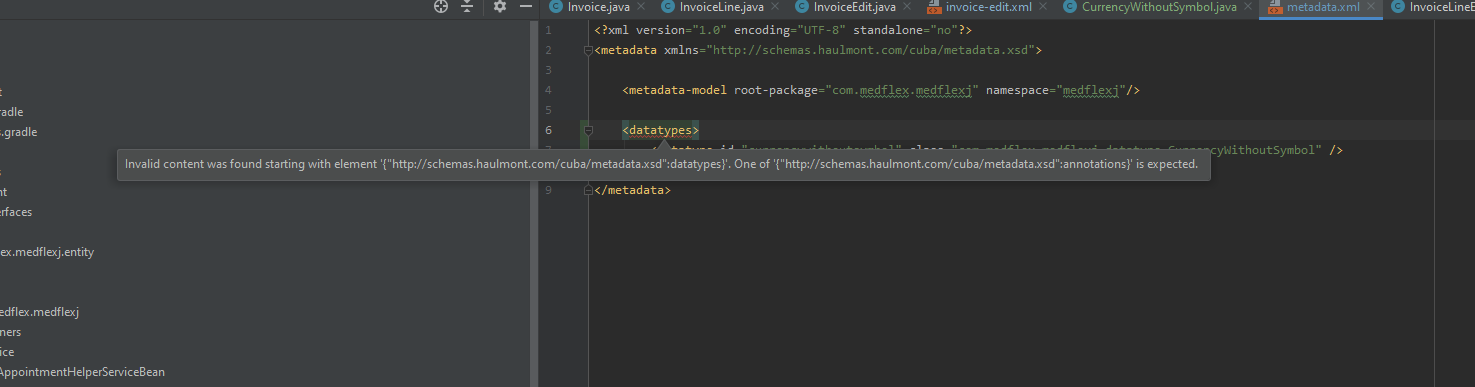Click line number 4 in gutter

pyautogui.click(x=548, y=90)
